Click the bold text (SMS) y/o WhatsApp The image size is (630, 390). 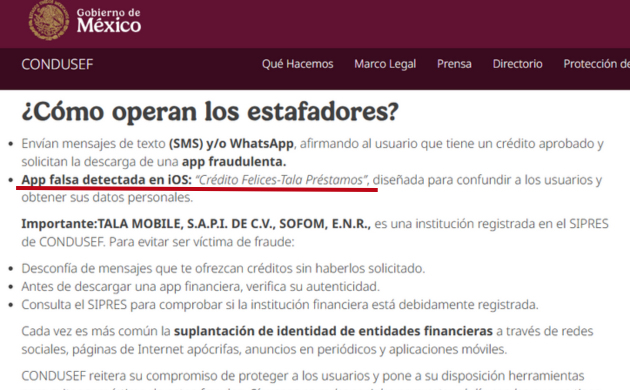coord(231,143)
